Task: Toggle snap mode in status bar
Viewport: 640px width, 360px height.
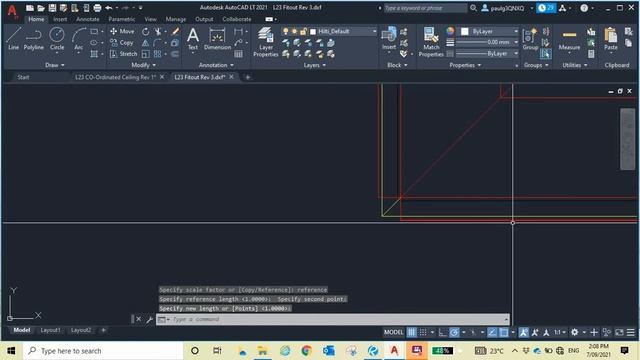Action: [423, 332]
